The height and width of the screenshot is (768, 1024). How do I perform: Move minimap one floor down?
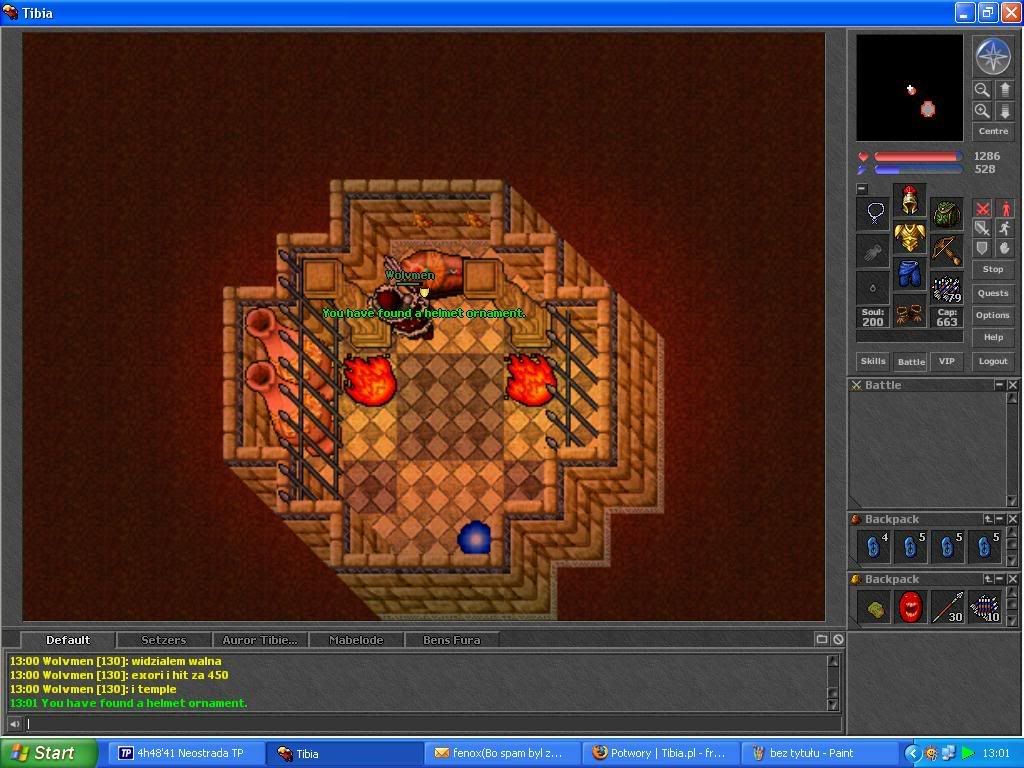[x=1004, y=111]
